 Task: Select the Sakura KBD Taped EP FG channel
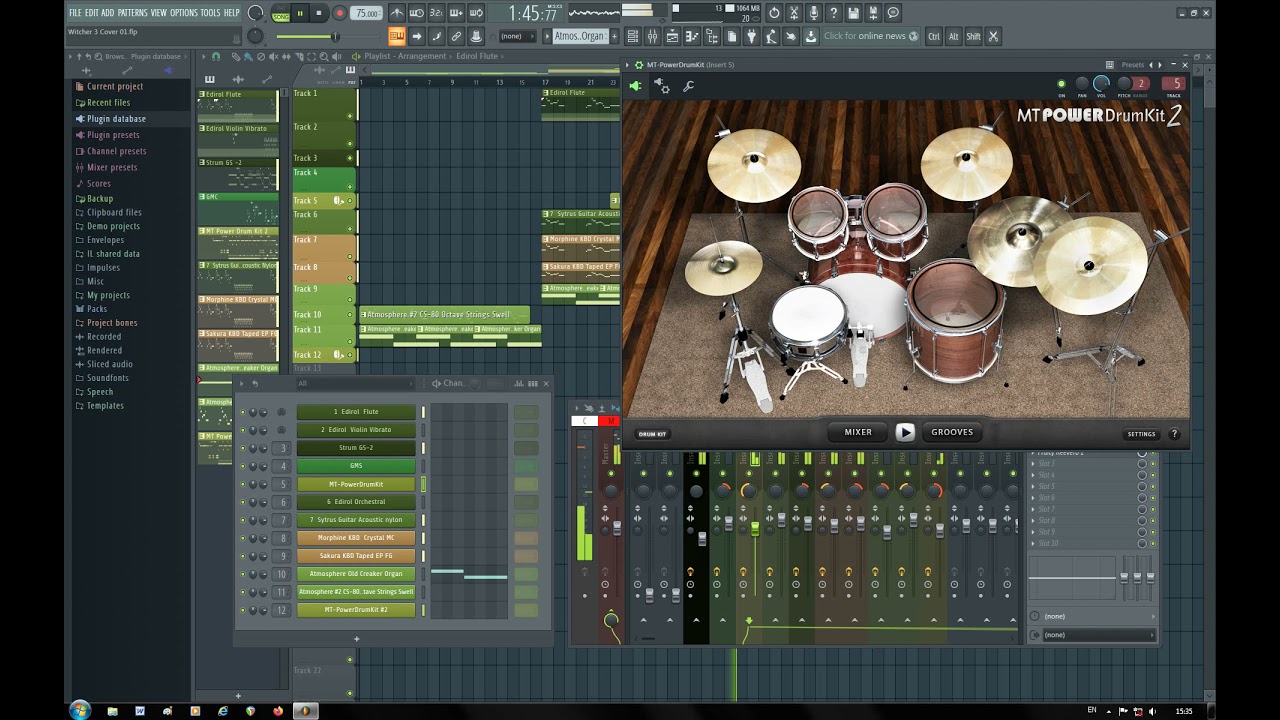pos(356,556)
